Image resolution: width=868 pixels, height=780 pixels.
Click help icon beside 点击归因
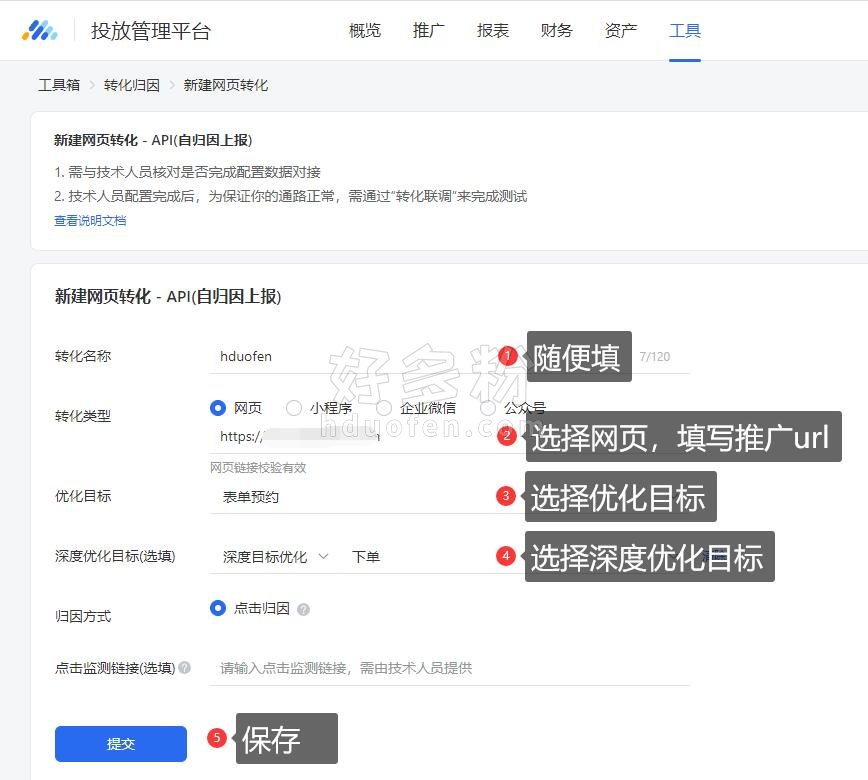(303, 609)
